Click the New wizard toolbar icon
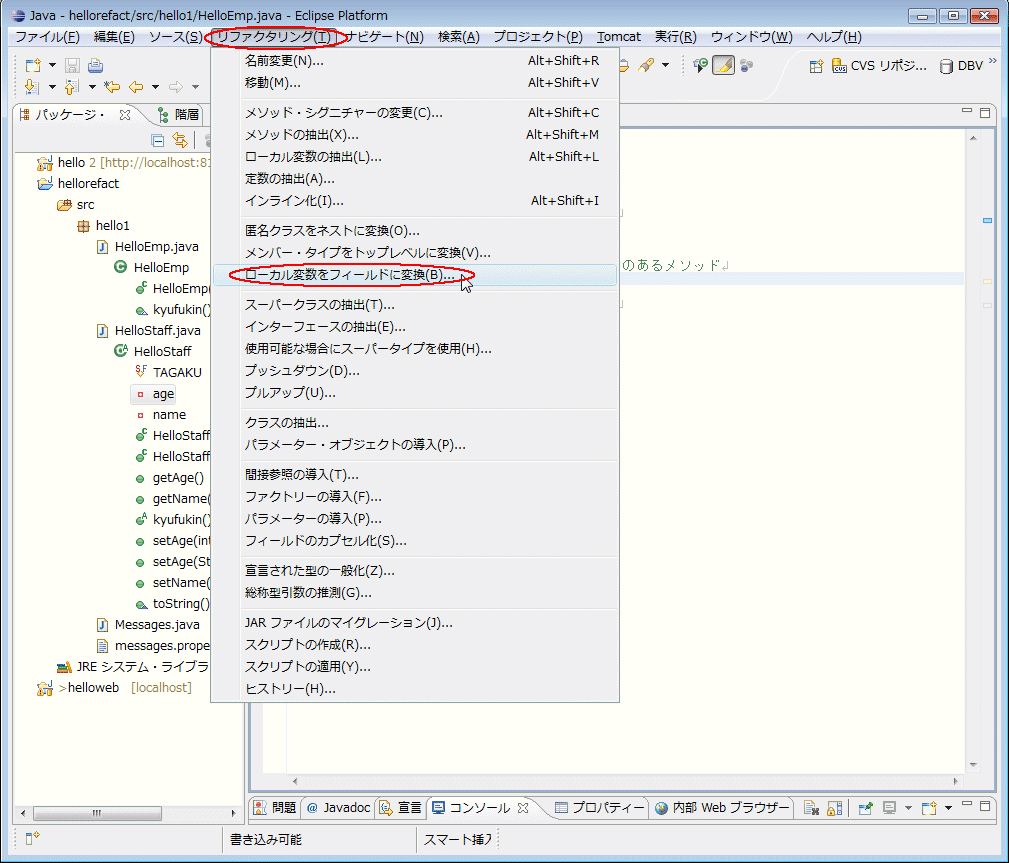 point(33,65)
